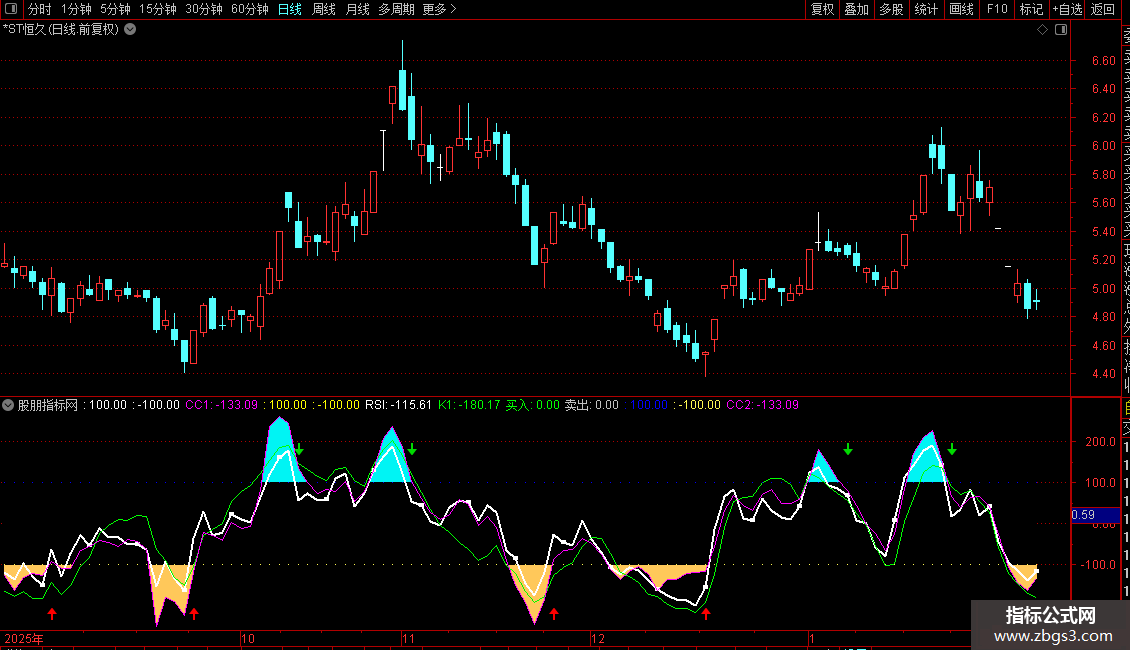Click the CC2: -133.09 value label
The height and width of the screenshot is (650, 1130).
pyautogui.click(x=762, y=405)
